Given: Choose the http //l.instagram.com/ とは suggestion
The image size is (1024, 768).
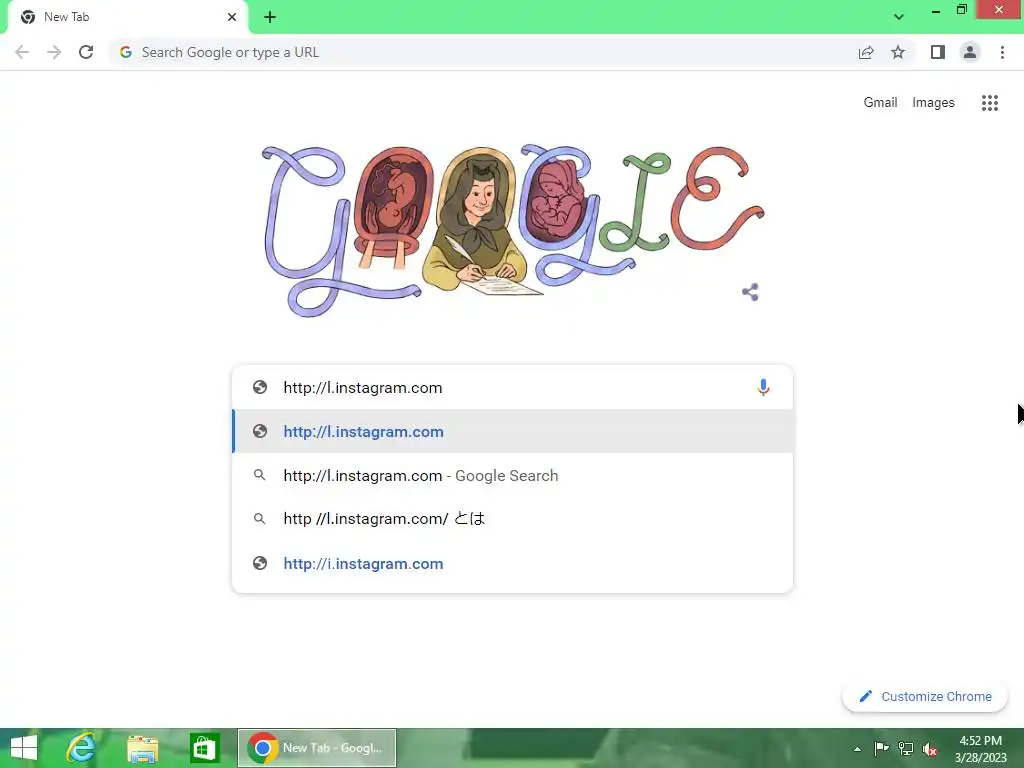Looking at the screenshot, I should click(513, 519).
